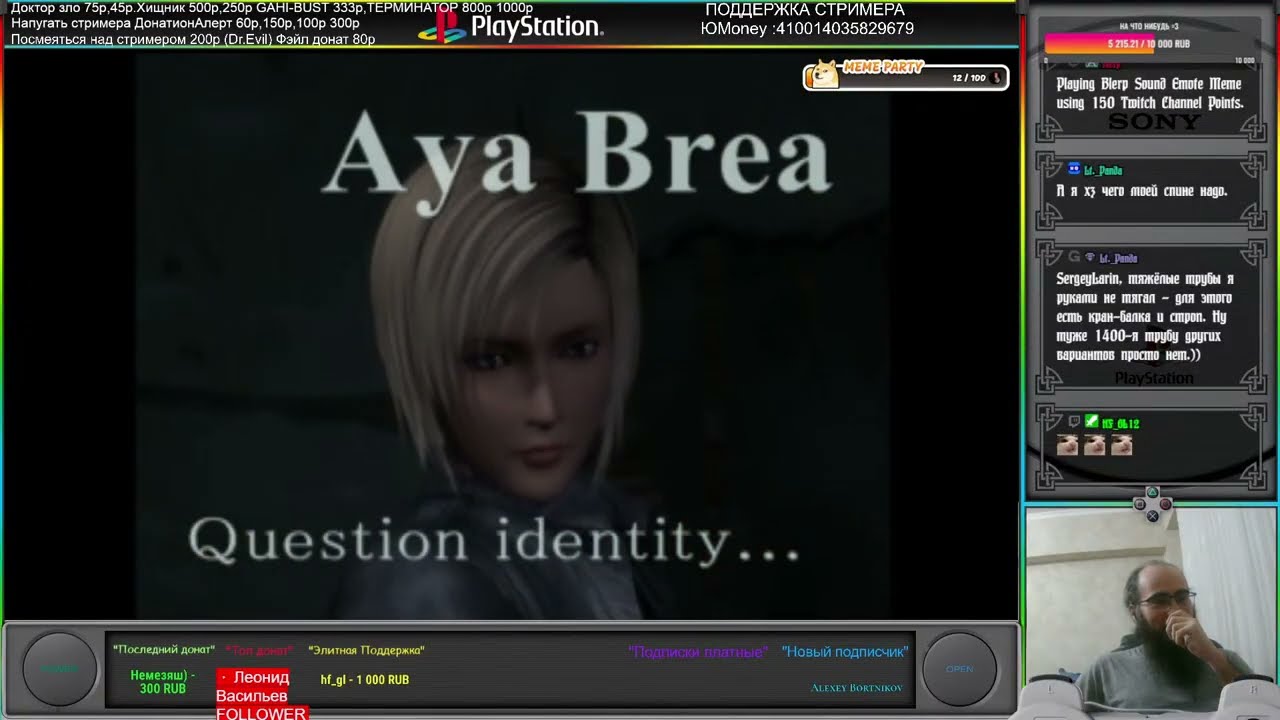This screenshot has height=720, width=1280.
Task: Click the Blerp Sound Emote chat message
Action: [x=1150, y=93]
